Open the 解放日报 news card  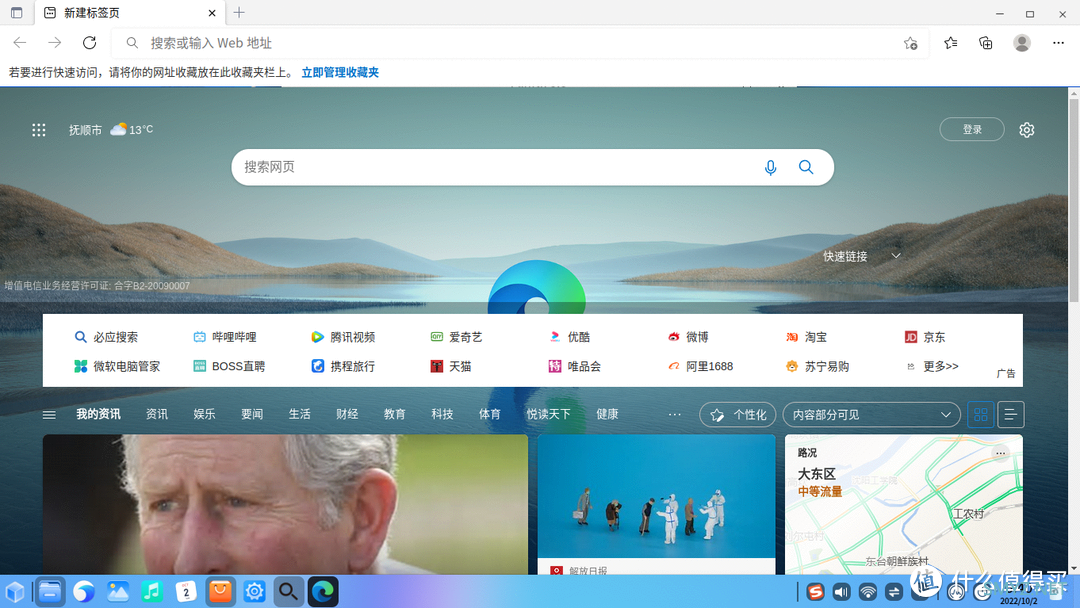(656, 505)
